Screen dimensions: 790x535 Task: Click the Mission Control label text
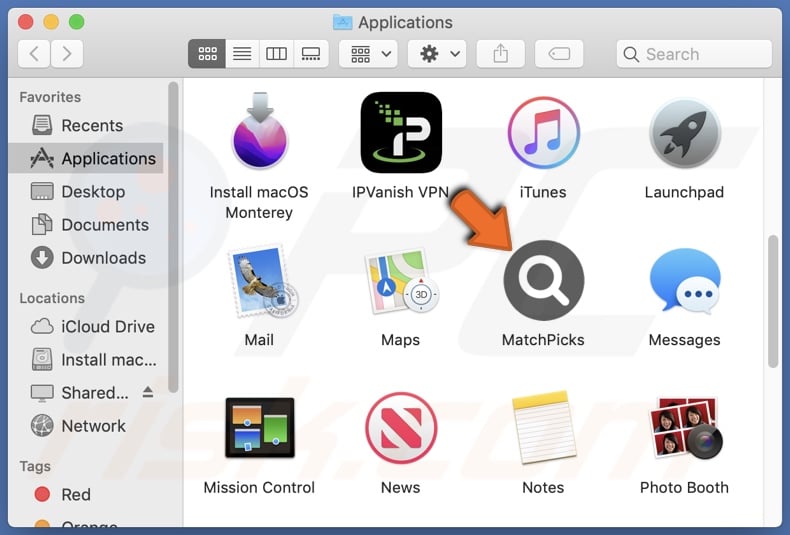[259, 488]
